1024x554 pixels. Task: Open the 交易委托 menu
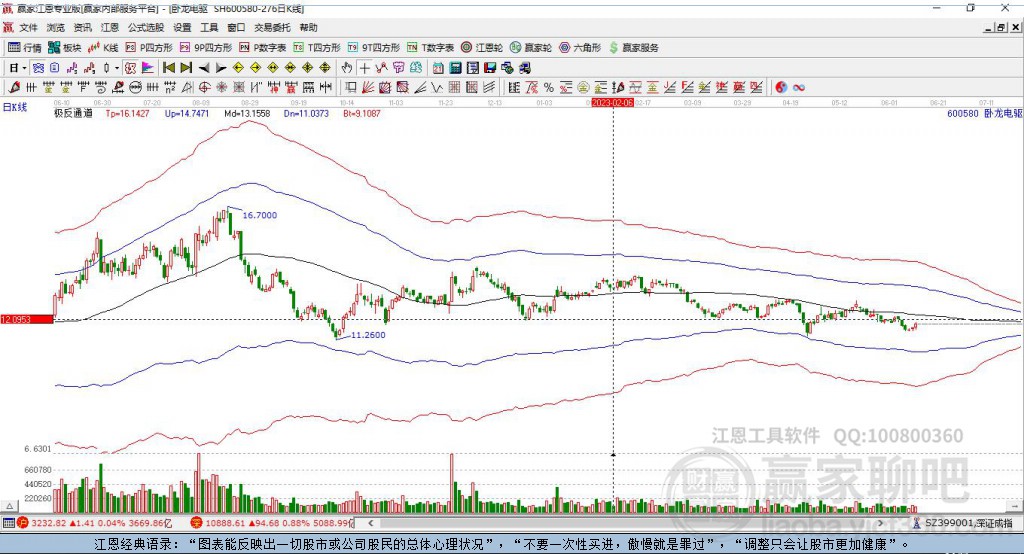point(272,27)
